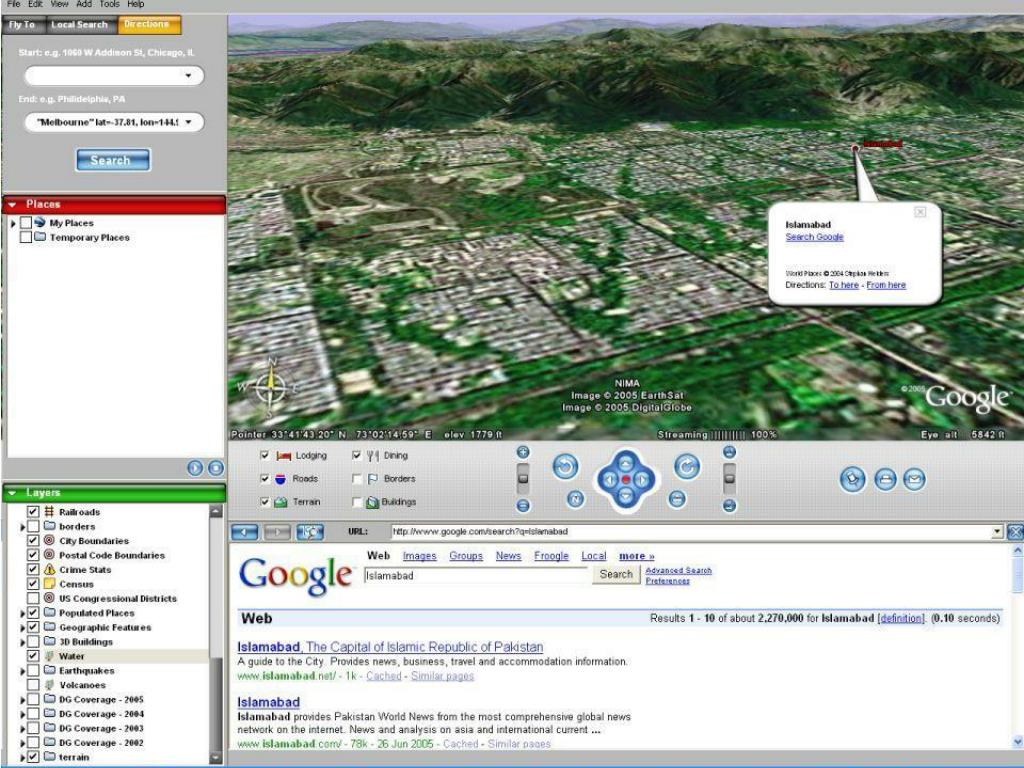This screenshot has width=1024, height=768.
Task: Click the red center stop button on pan pad
Action: click(626, 480)
